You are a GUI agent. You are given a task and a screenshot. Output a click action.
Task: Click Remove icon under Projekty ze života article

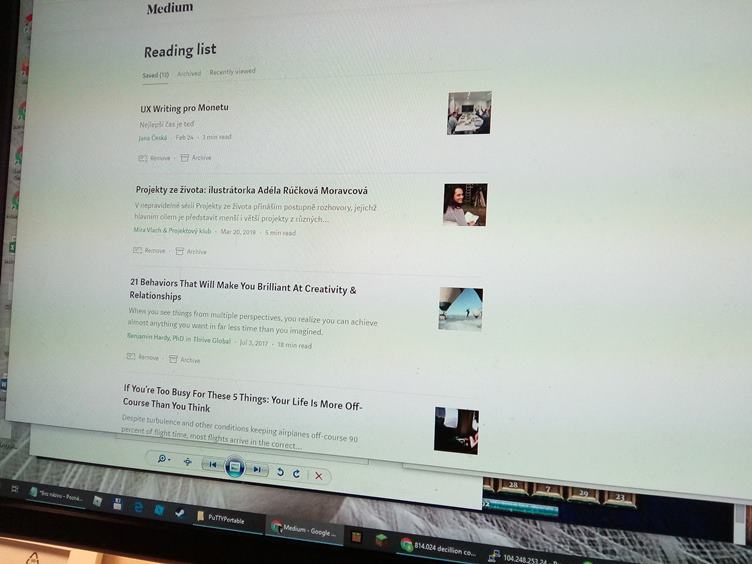pos(137,250)
